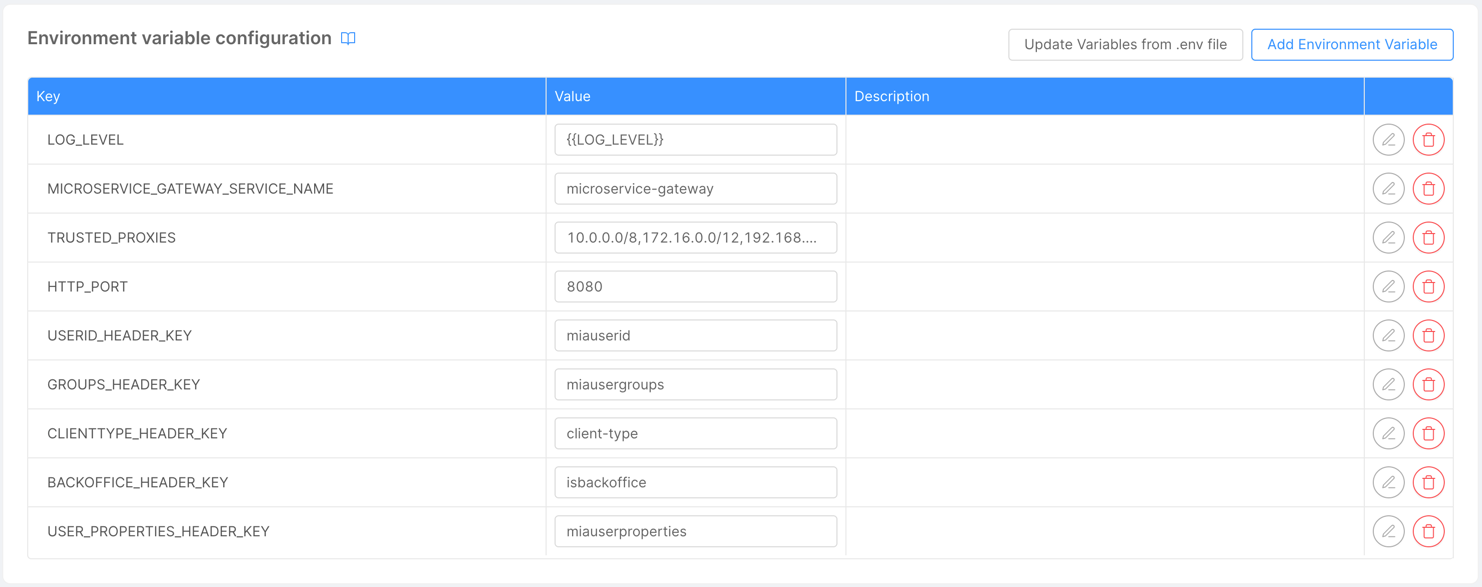Click Update Variables from .env file
Image resolution: width=1482 pixels, height=587 pixels.
tap(1124, 44)
